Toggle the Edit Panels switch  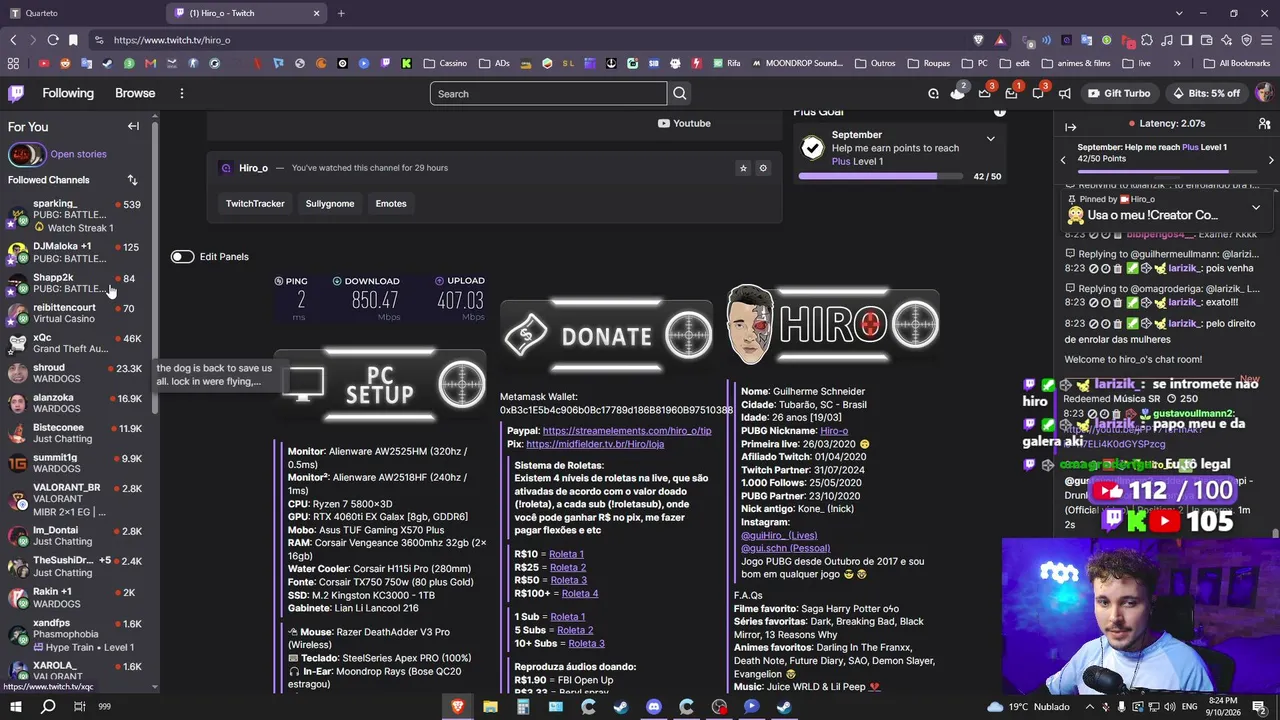click(x=182, y=256)
